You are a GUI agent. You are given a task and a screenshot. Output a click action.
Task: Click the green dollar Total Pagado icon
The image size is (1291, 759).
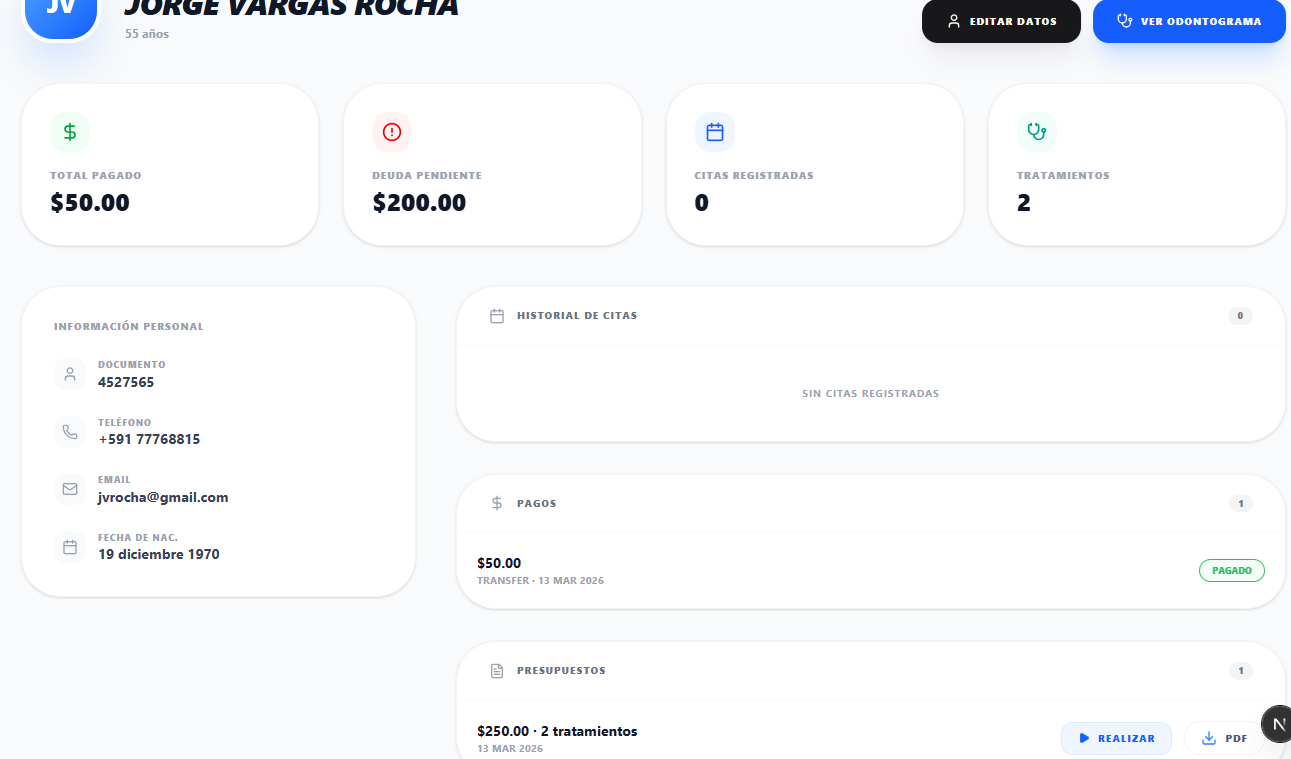click(70, 132)
